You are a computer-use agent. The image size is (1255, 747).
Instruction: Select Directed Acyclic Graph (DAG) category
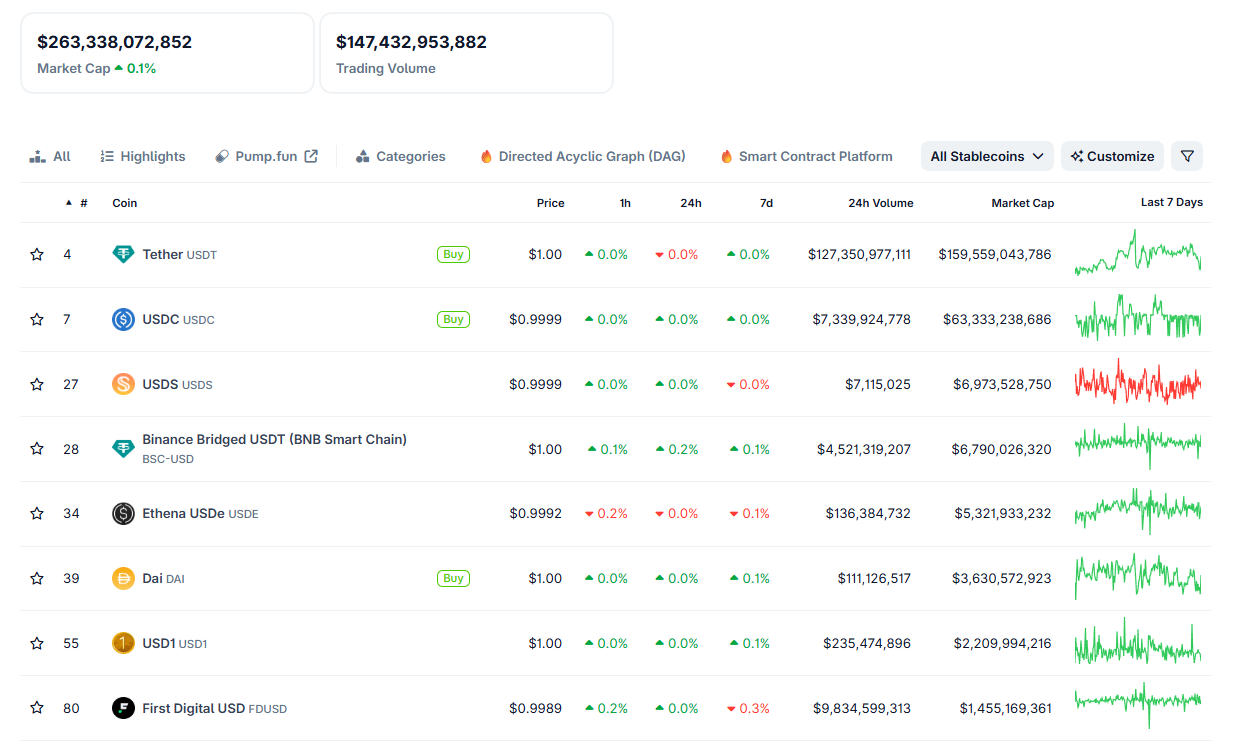point(583,157)
